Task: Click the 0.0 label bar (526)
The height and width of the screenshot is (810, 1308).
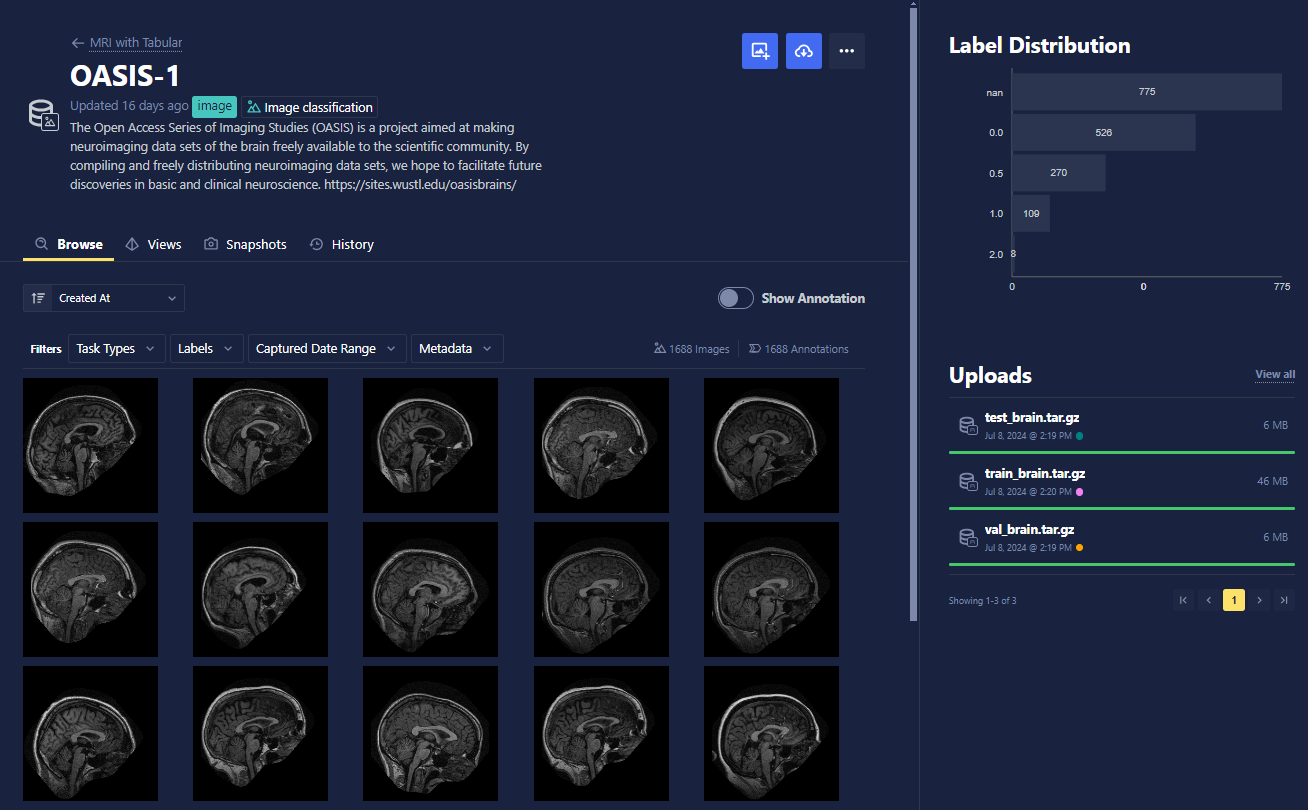Action: tap(1104, 132)
